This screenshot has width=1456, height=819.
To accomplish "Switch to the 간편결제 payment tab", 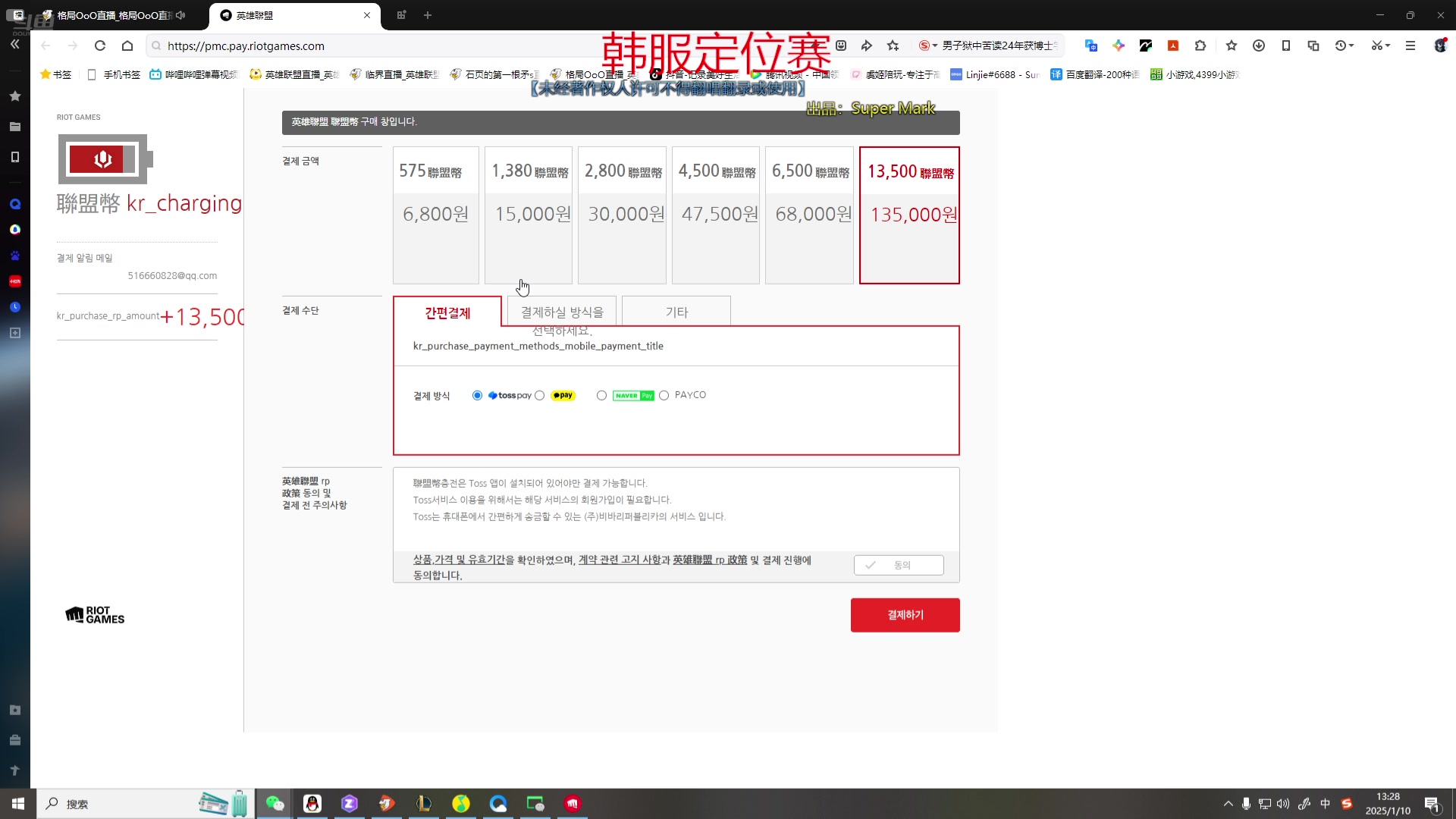I will pyautogui.click(x=447, y=312).
